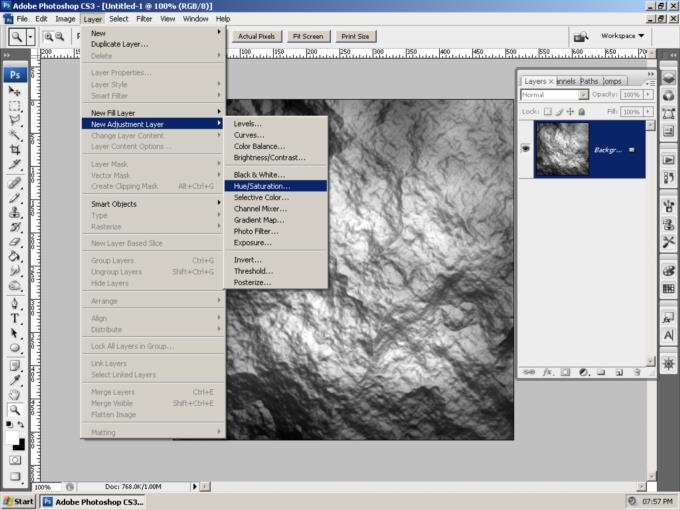Select the Zoom tool in toolbox
The width and height of the screenshot is (680, 510).
(15, 409)
